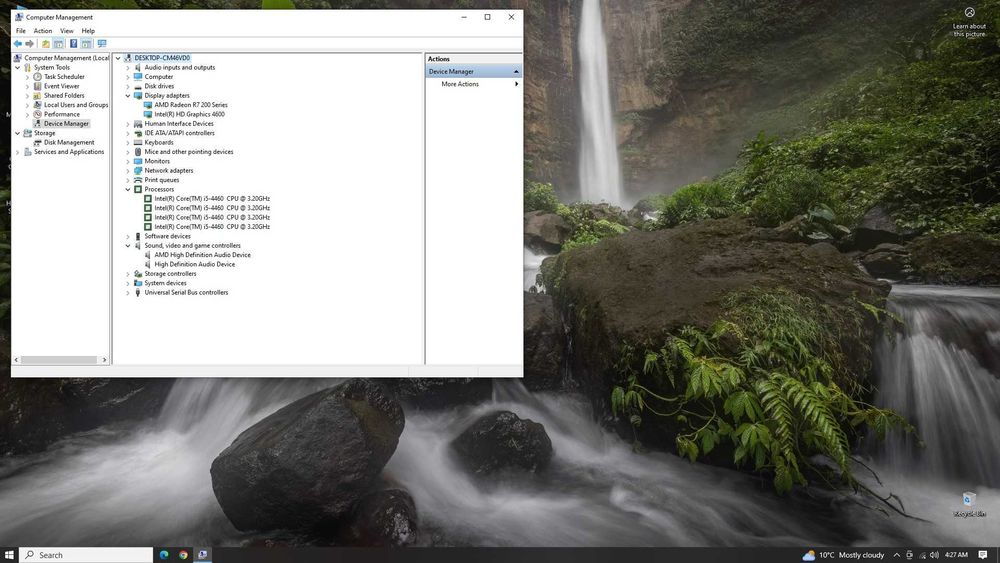This screenshot has width=1000, height=563.
Task: Open the Action menu
Action: pyautogui.click(x=43, y=31)
